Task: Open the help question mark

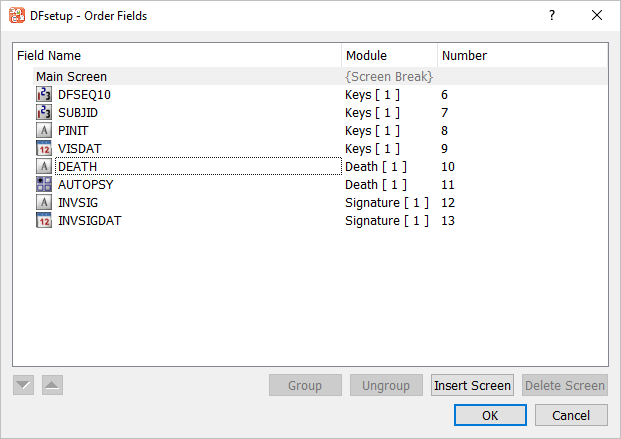Action: [551, 15]
